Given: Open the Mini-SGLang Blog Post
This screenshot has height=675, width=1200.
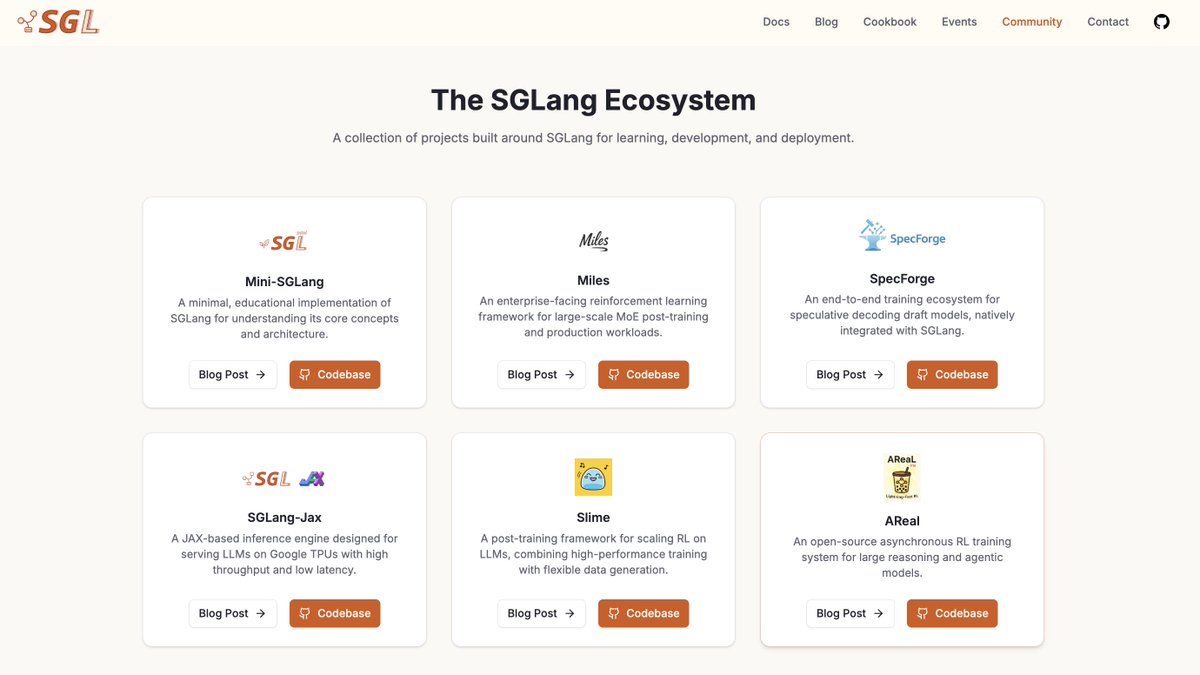Looking at the screenshot, I should click(232, 374).
